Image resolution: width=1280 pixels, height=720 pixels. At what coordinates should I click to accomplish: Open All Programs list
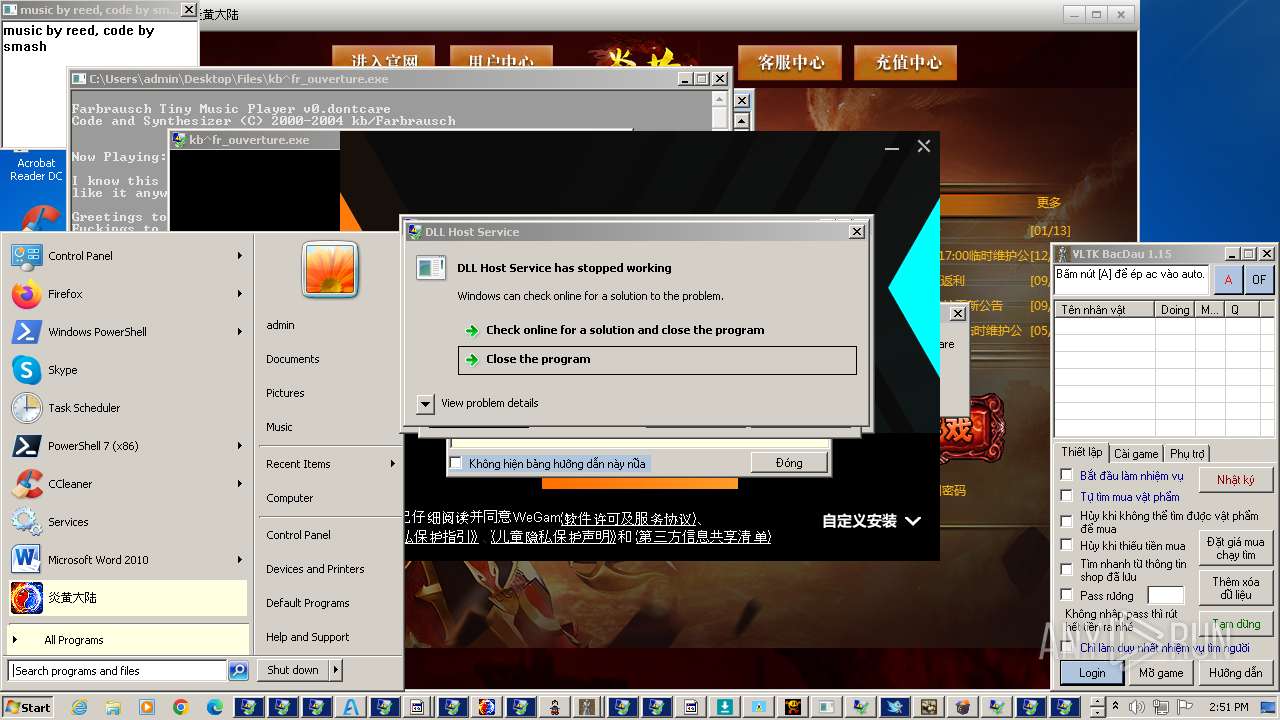click(x=127, y=640)
